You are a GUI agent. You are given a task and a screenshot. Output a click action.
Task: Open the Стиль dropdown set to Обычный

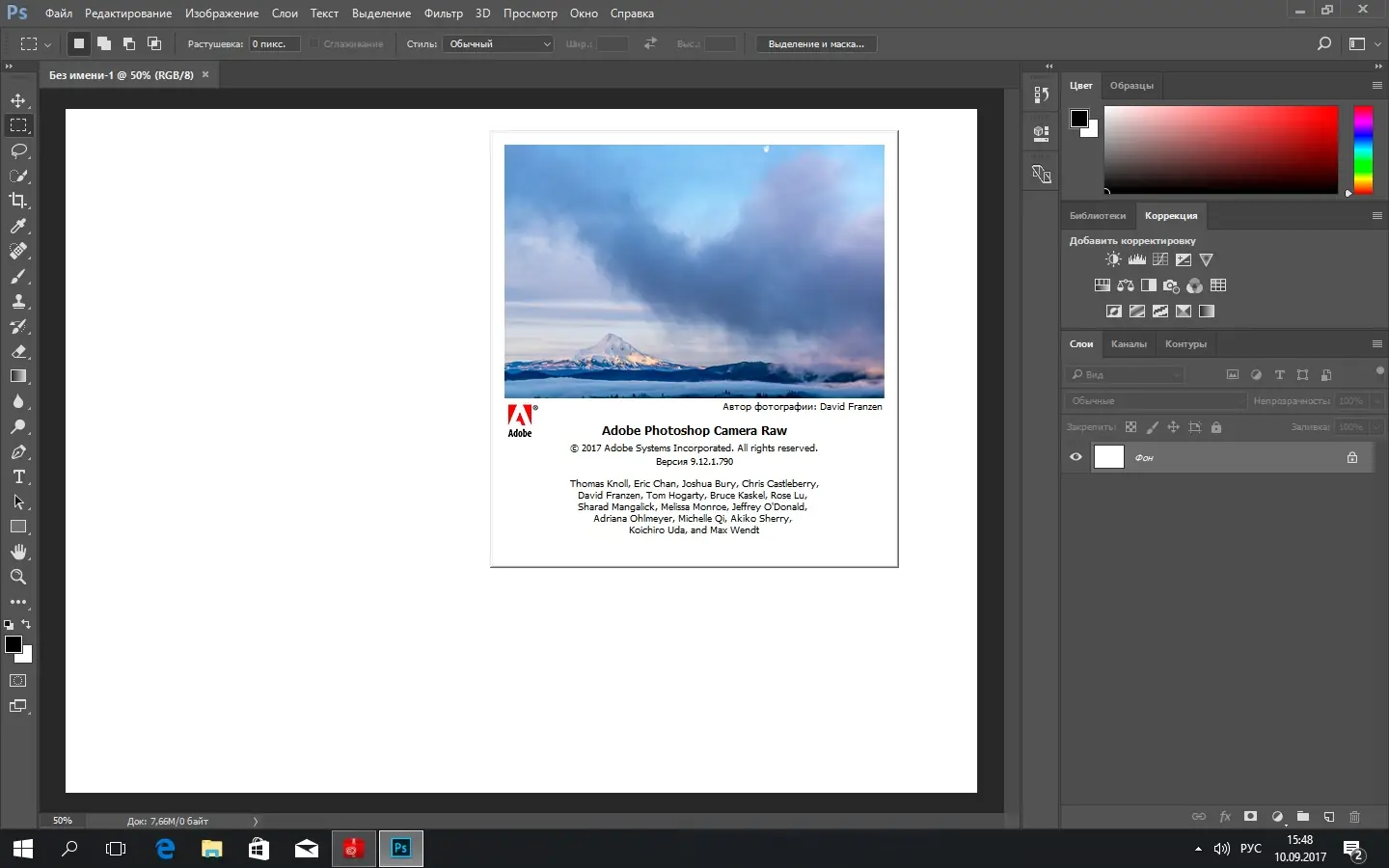tap(498, 44)
